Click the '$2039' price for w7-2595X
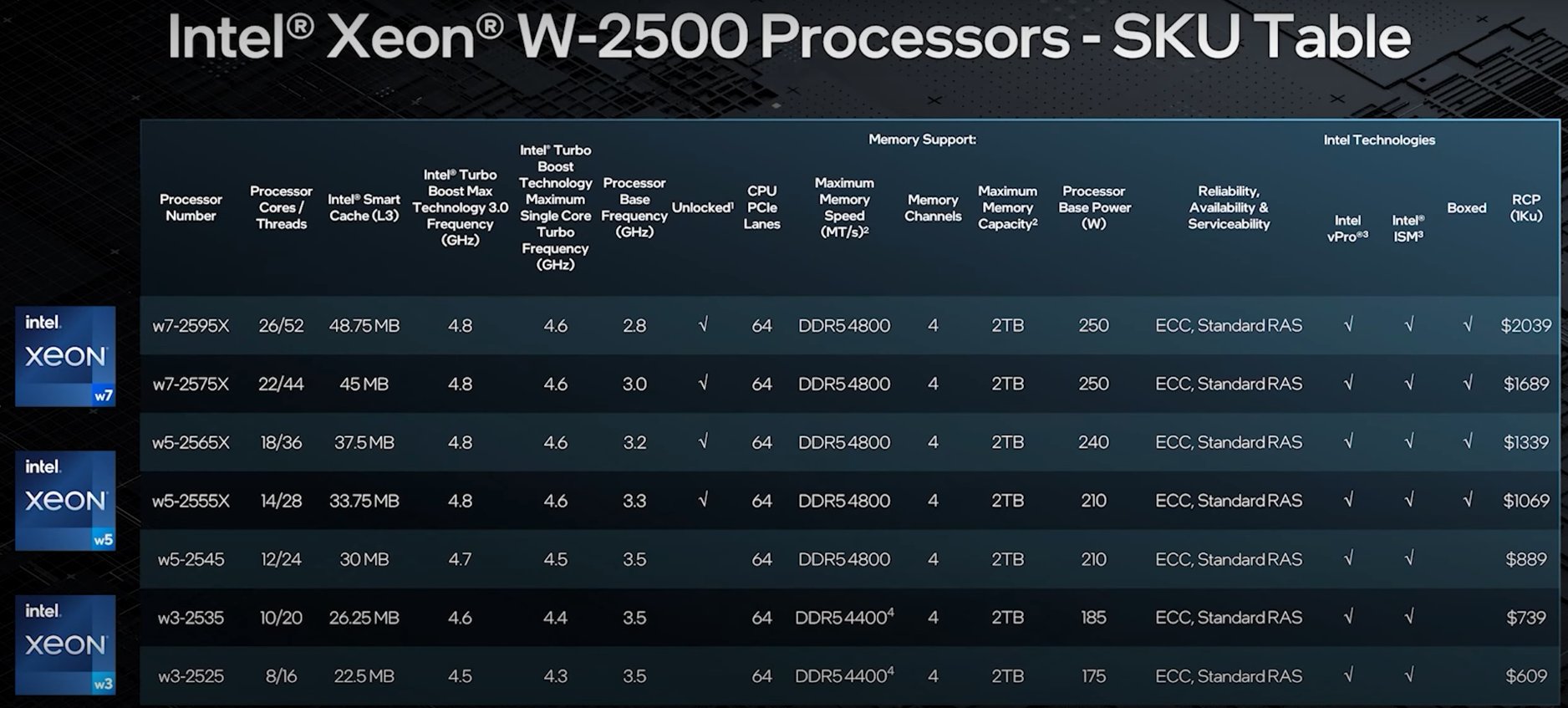The width and height of the screenshot is (1568, 708). point(1525,325)
